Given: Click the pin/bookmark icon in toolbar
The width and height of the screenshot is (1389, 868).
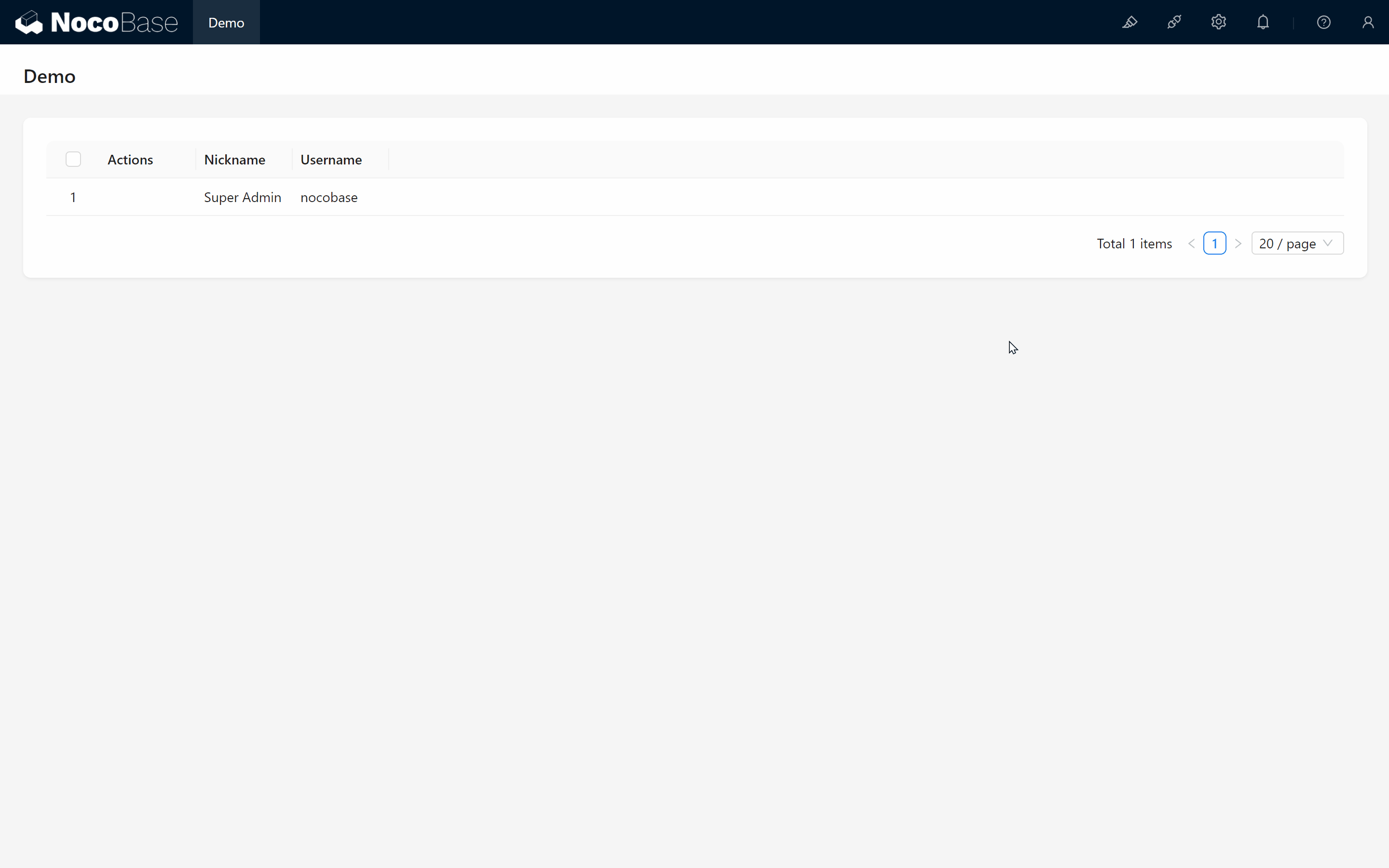Looking at the screenshot, I should 1175,22.
